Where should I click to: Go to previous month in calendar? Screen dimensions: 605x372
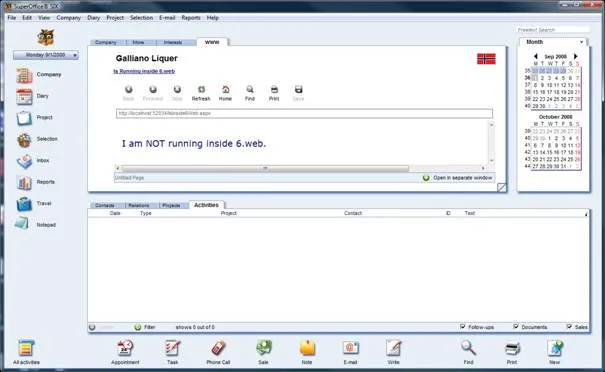click(536, 56)
